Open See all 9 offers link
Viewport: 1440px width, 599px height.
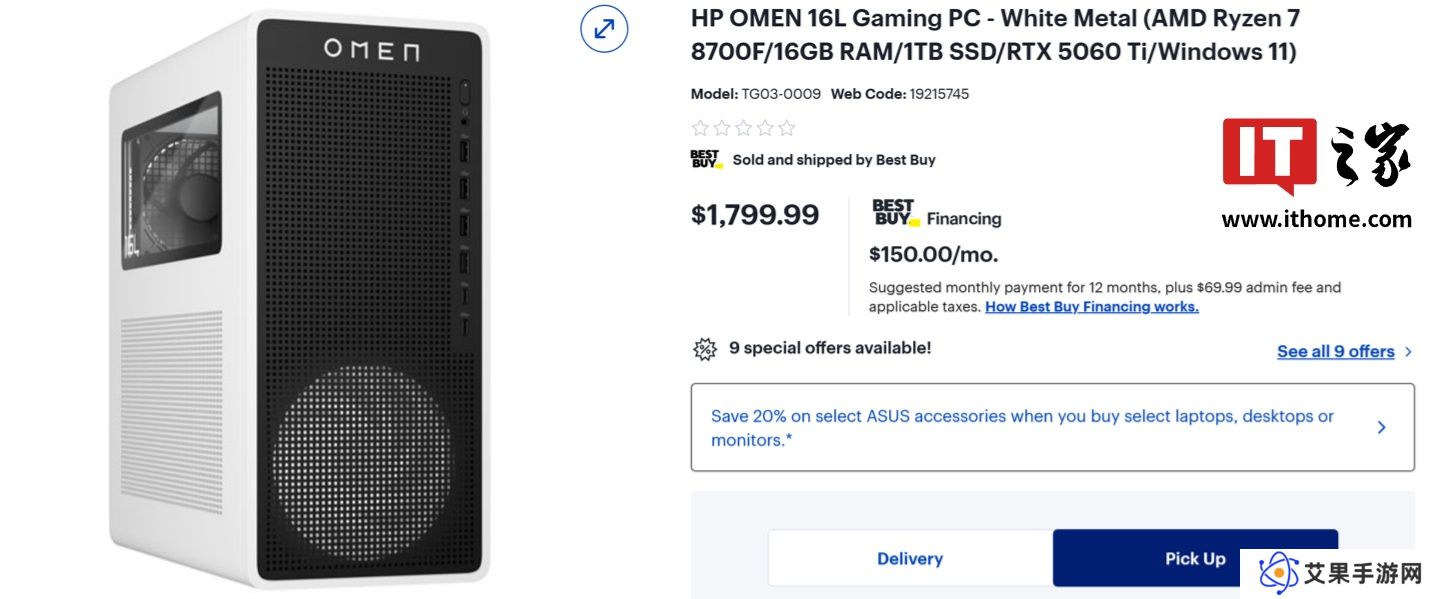click(x=1335, y=352)
